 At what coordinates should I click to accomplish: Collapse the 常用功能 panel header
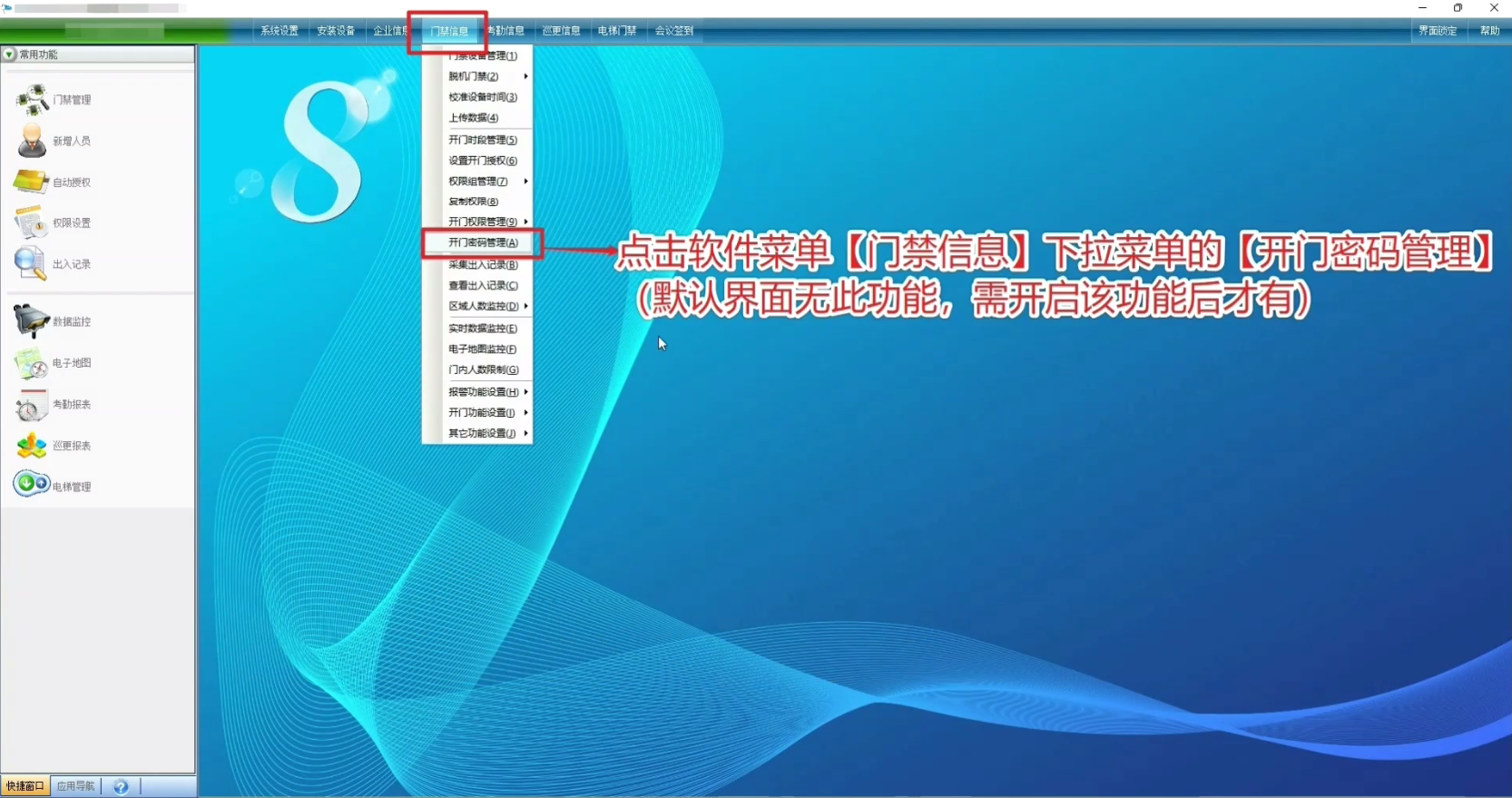(10, 54)
